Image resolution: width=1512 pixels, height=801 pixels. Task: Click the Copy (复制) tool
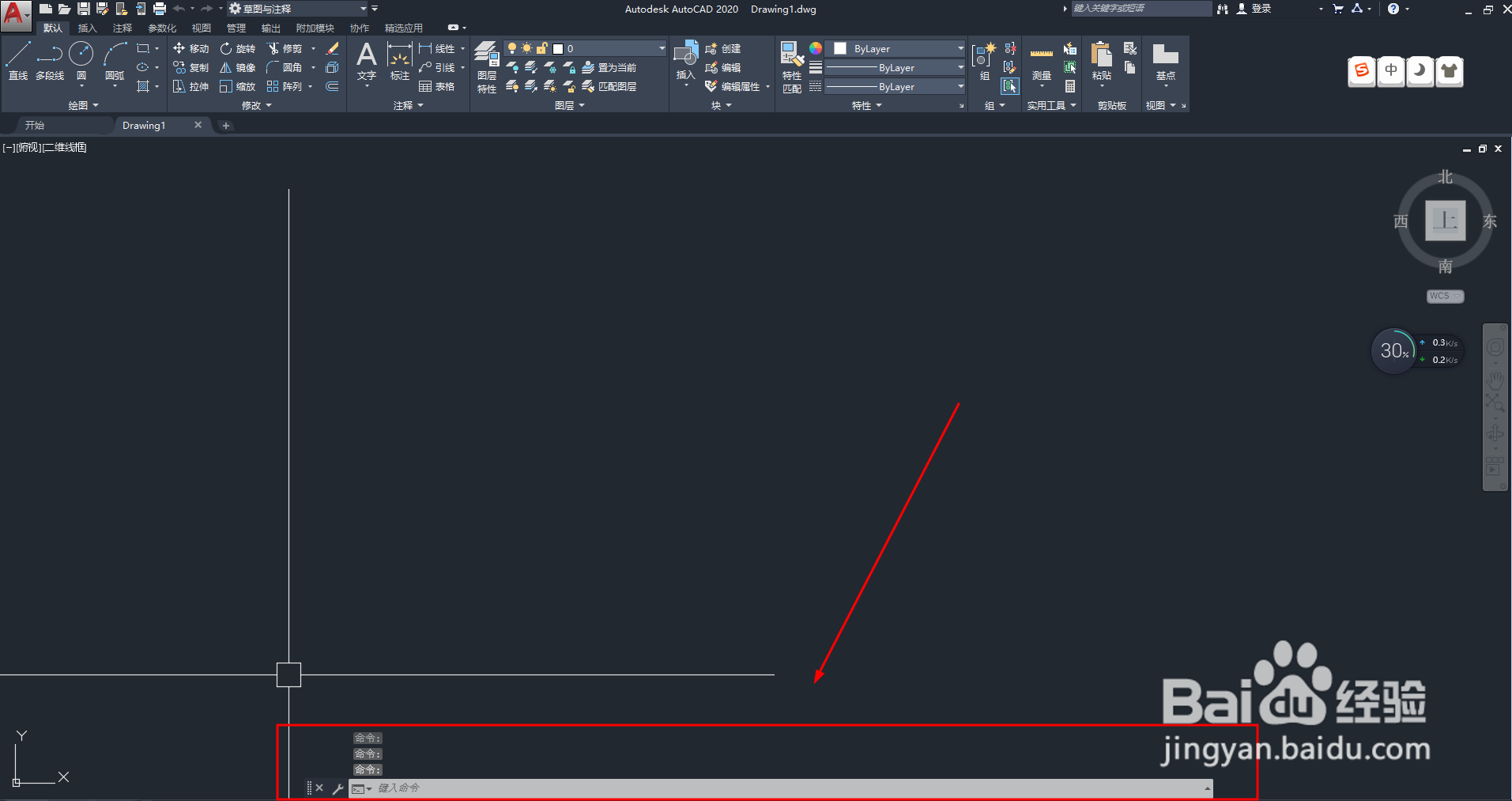coord(190,67)
